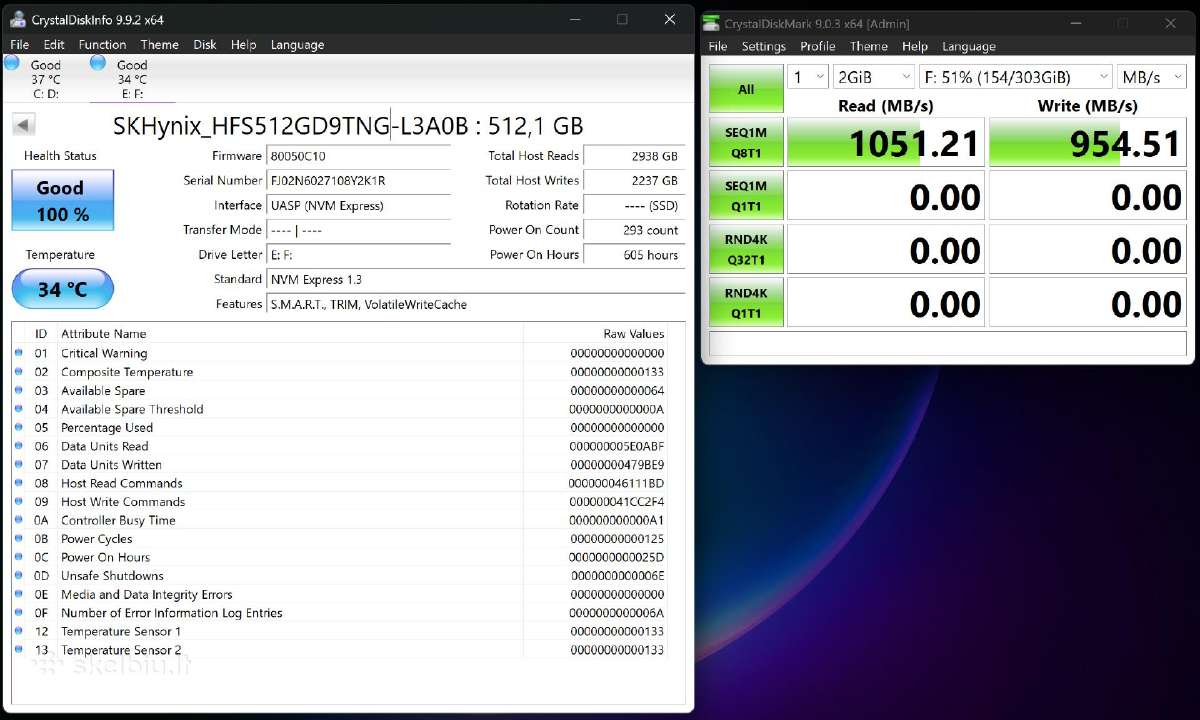Open the Function menu in CrystalDiskInfo
This screenshot has height=720, width=1200.
tap(102, 44)
